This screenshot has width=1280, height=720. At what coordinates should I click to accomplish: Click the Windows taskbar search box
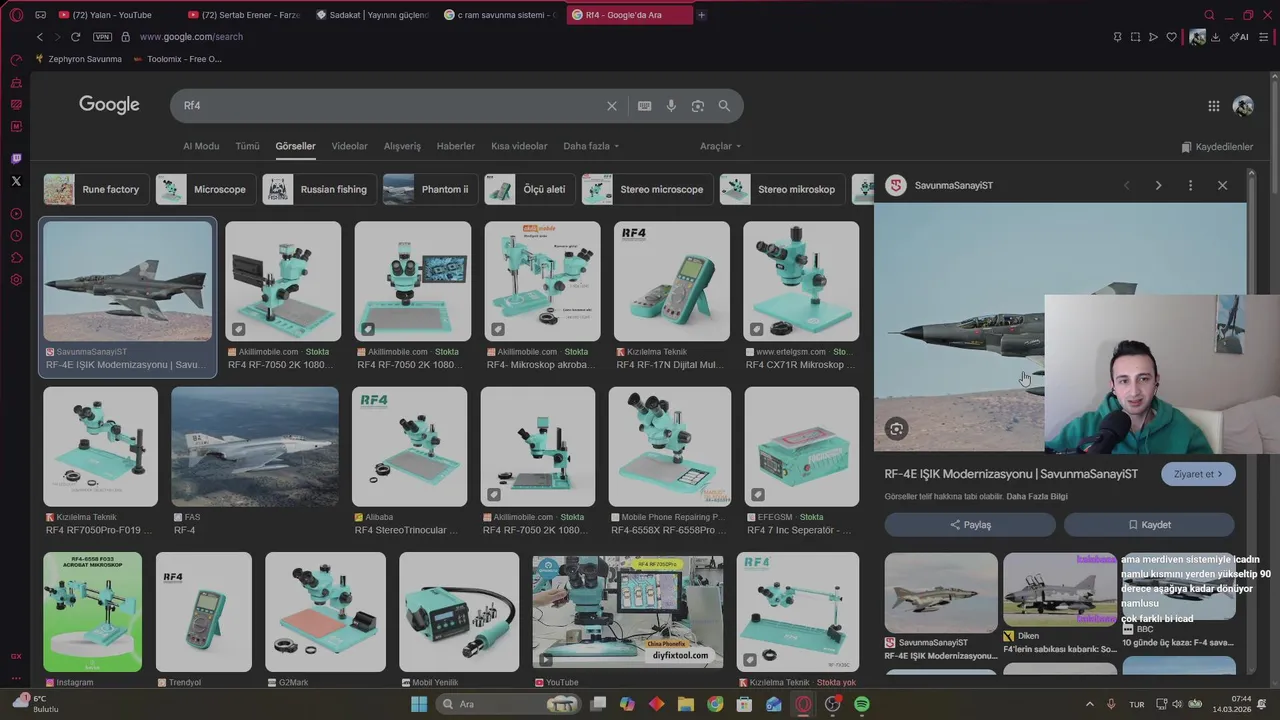coord(508,704)
